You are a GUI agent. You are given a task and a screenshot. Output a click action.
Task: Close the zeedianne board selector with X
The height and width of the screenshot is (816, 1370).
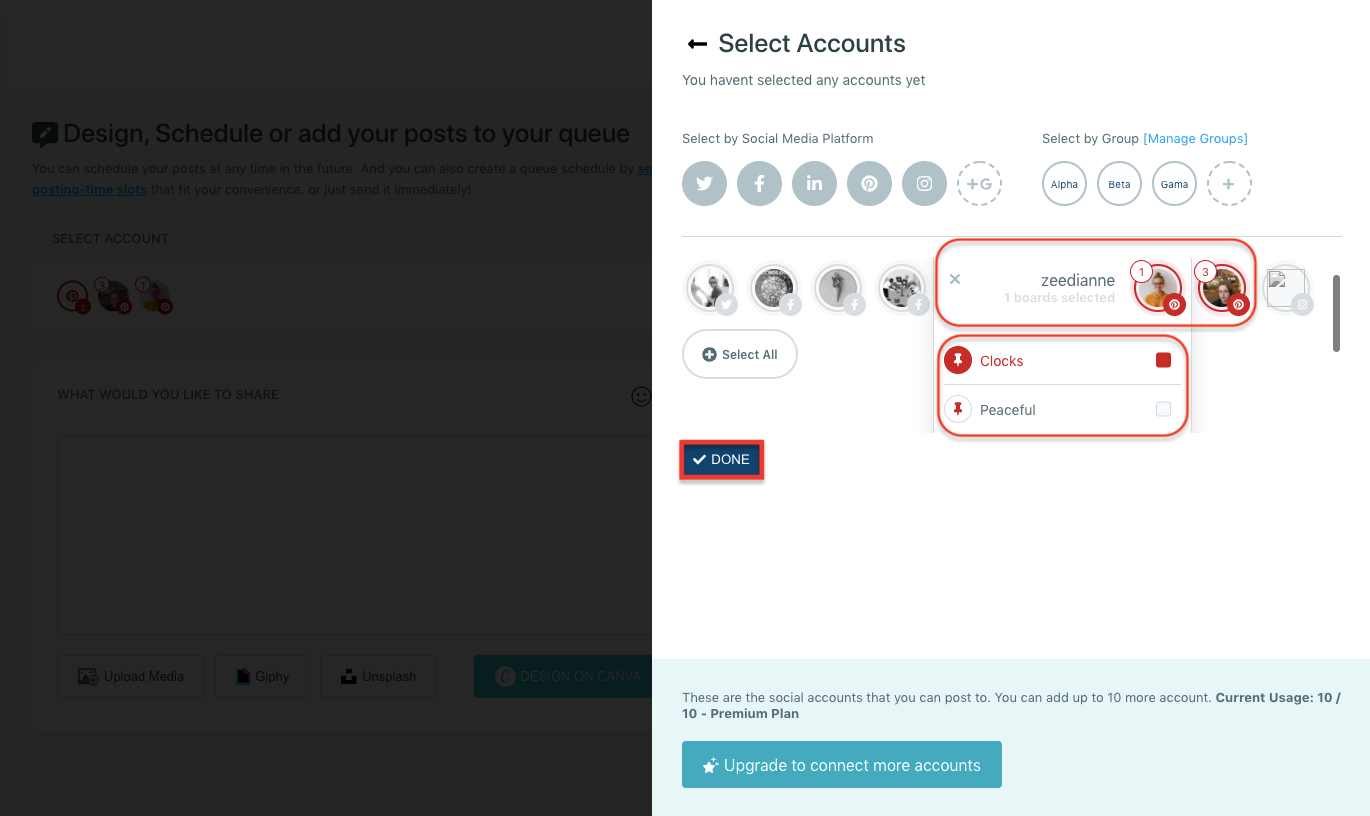pyautogui.click(x=955, y=279)
